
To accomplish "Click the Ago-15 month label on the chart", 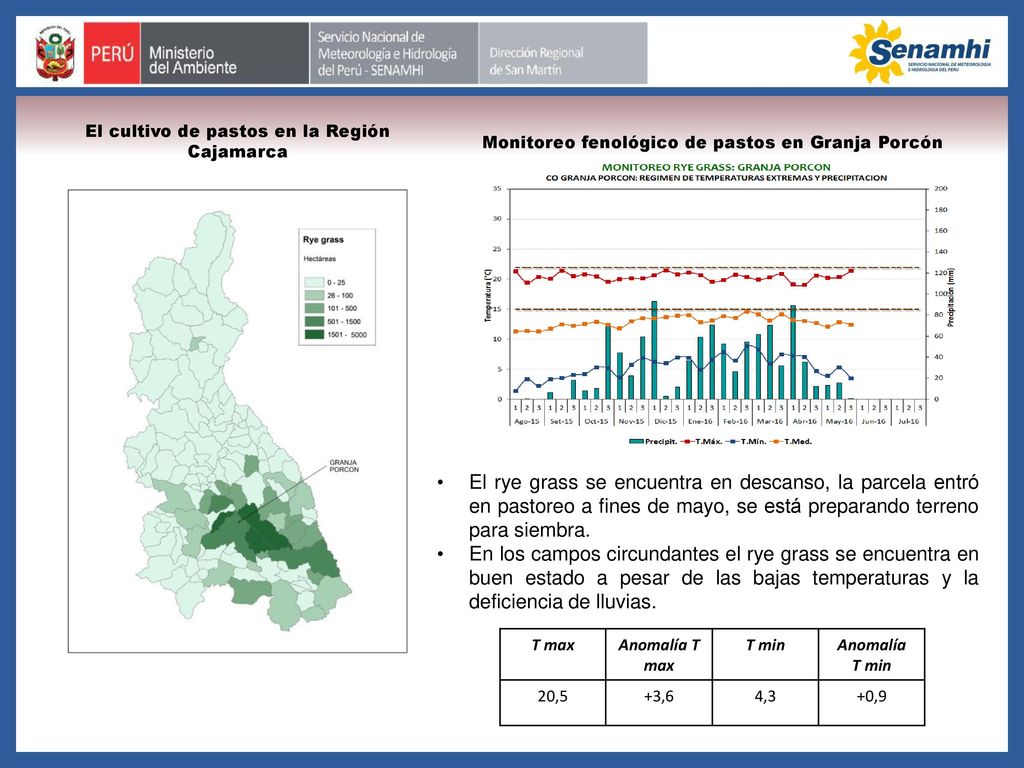I will 526,421.
